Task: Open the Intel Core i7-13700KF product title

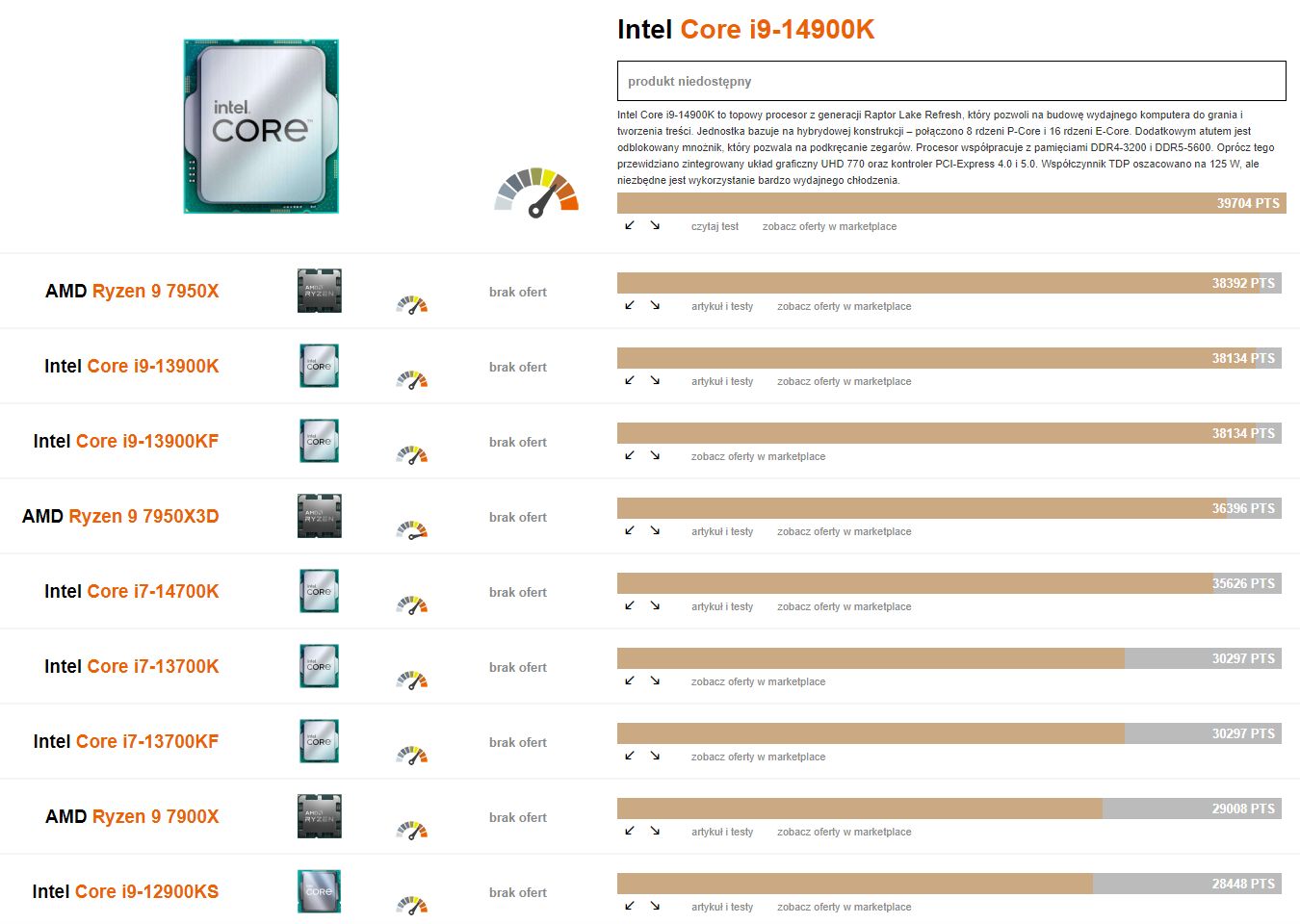Action: point(126,741)
